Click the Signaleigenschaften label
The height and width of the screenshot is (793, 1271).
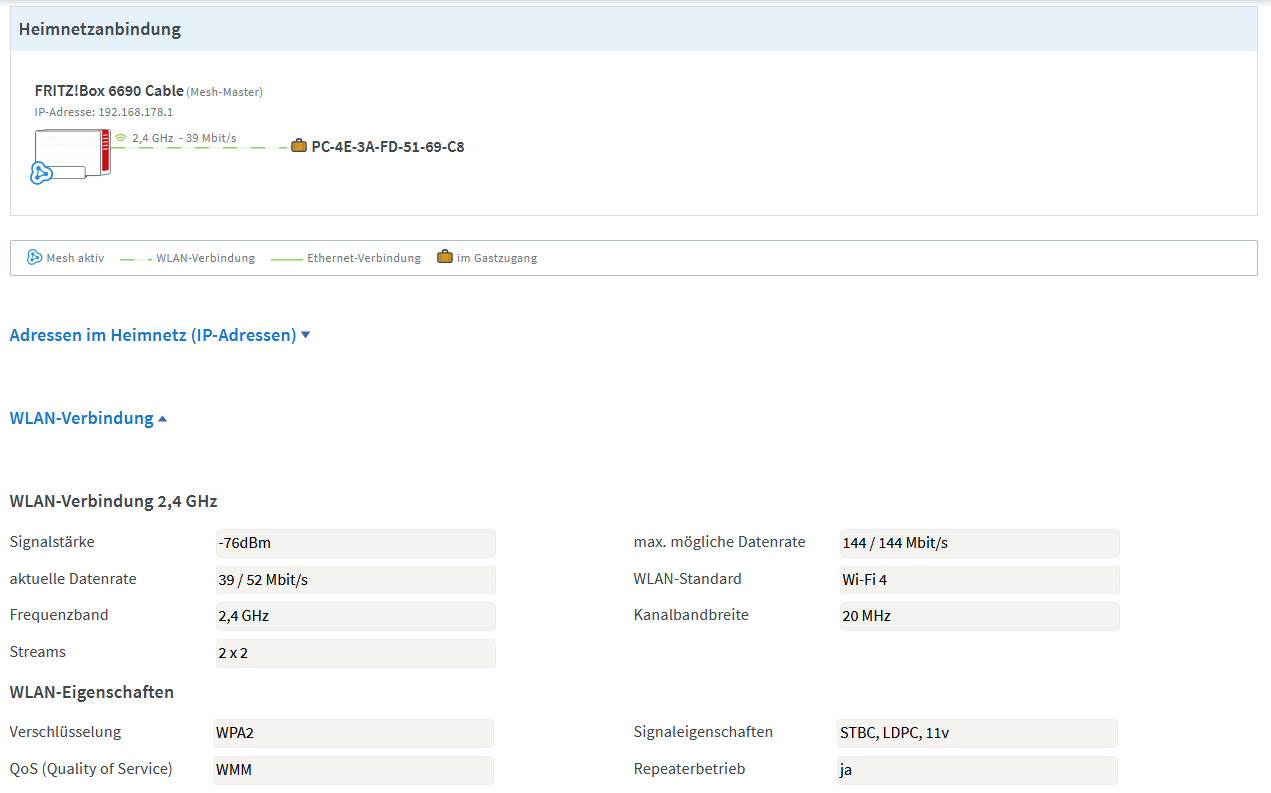tap(703, 732)
